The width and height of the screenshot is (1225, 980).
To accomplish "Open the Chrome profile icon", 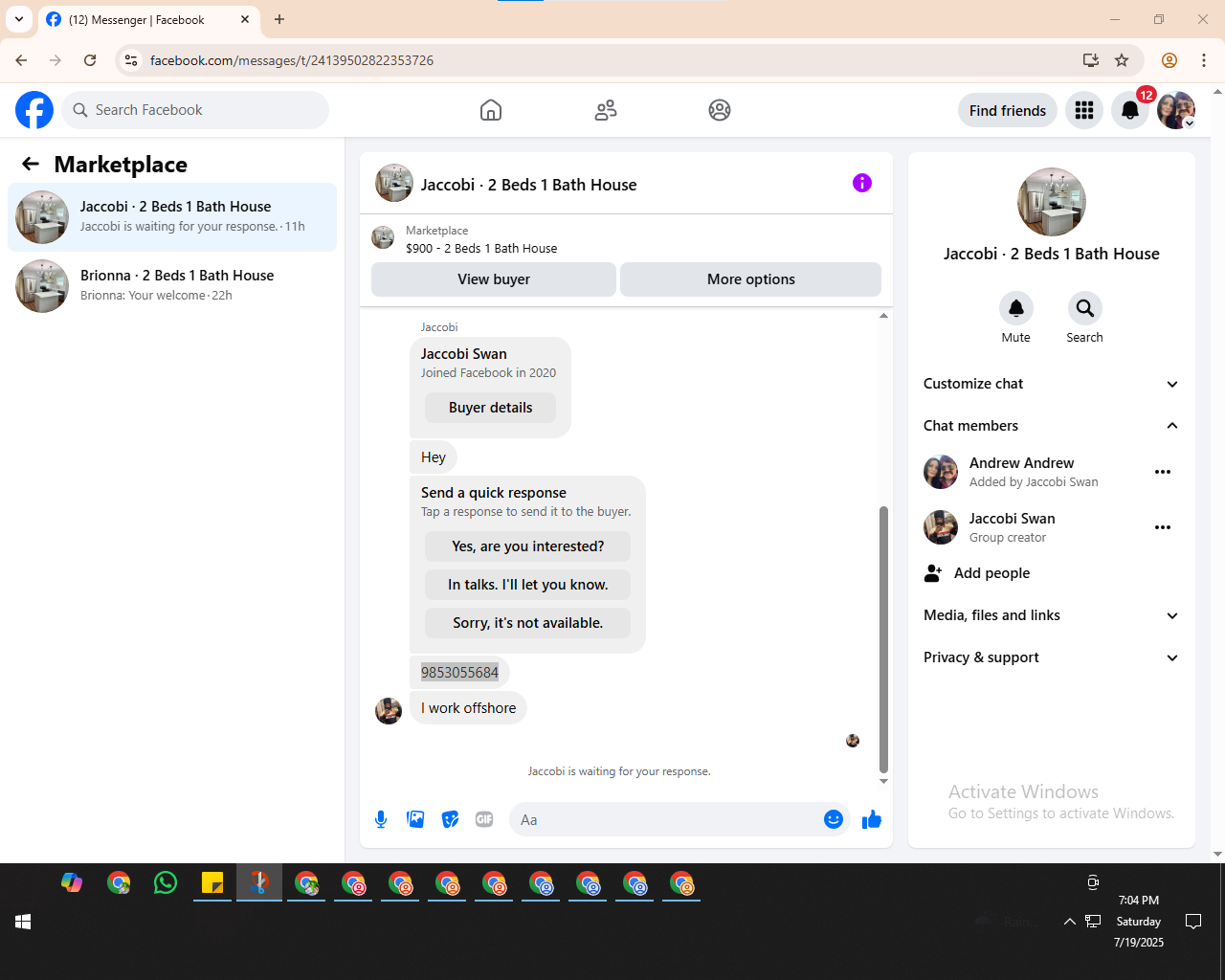I will [x=1169, y=60].
